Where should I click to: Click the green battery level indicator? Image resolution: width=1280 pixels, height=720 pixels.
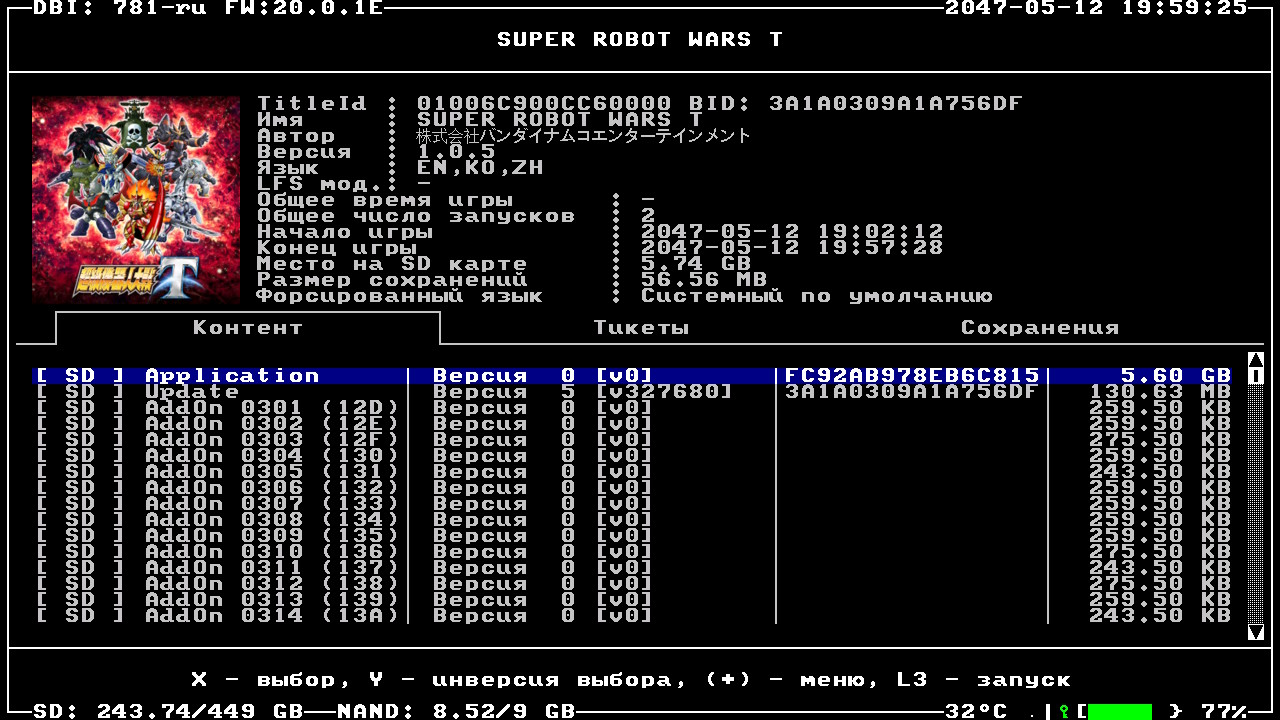[x=1119, y=712]
